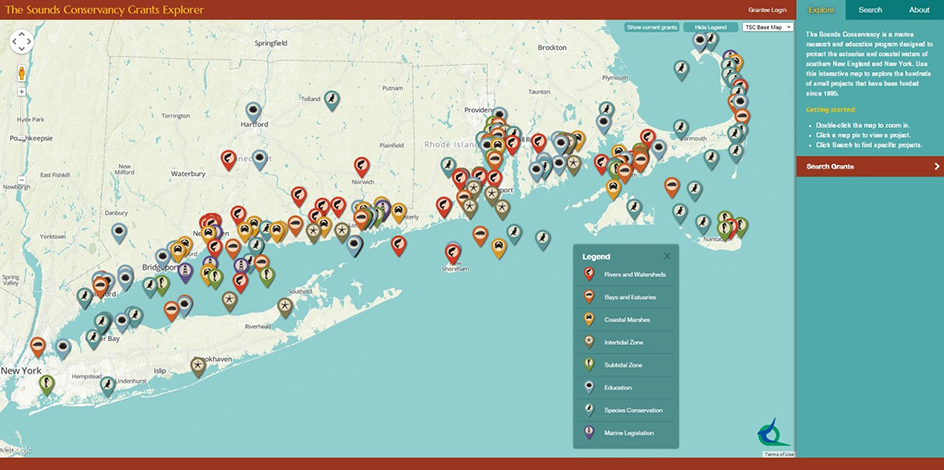The image size is (944, 470).
Task: Click the Brockton label on the map
Action: point(552,47)
